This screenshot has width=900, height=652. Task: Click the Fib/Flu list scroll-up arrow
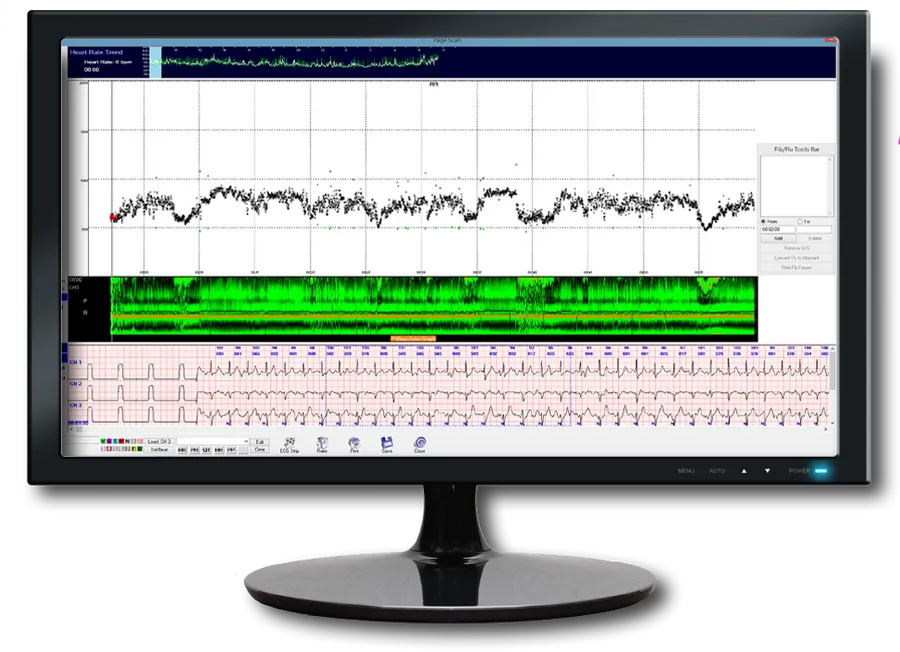click(x=829, y=160)
